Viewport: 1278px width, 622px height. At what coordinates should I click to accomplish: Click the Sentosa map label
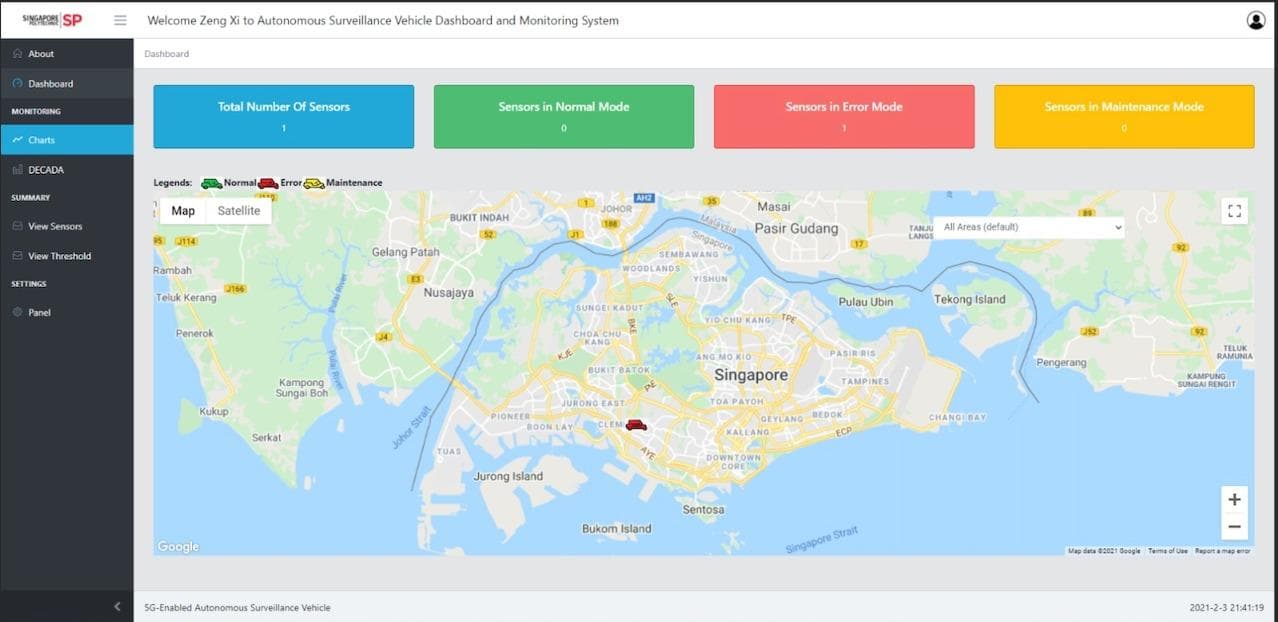(x=703, y=510)
